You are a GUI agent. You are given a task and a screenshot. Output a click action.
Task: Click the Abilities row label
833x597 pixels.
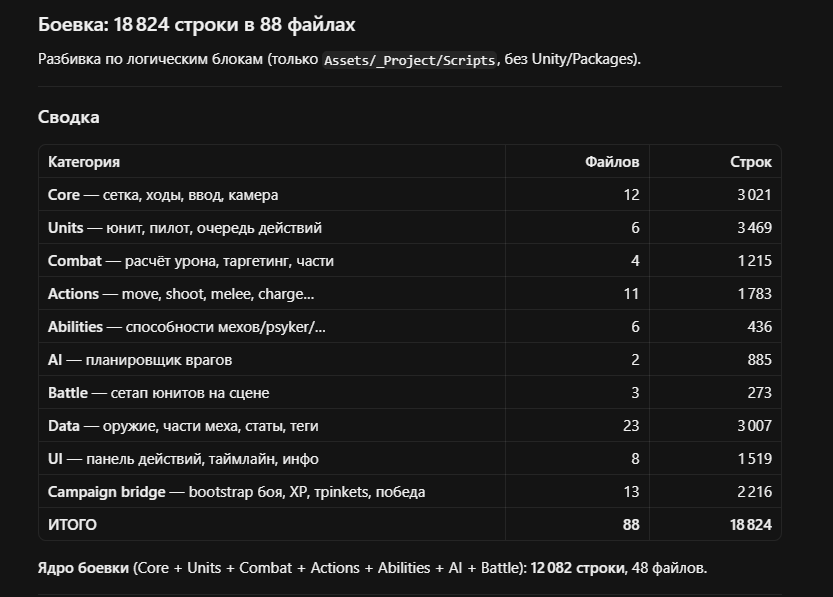(186, 327)
